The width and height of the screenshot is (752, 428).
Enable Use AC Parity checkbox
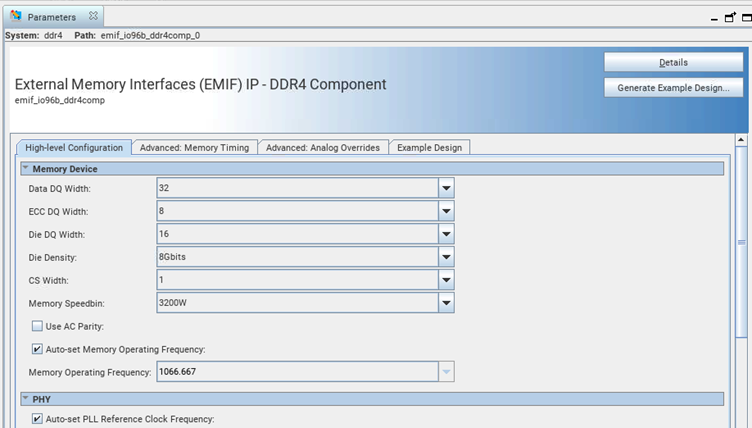(x=37, y=326)
